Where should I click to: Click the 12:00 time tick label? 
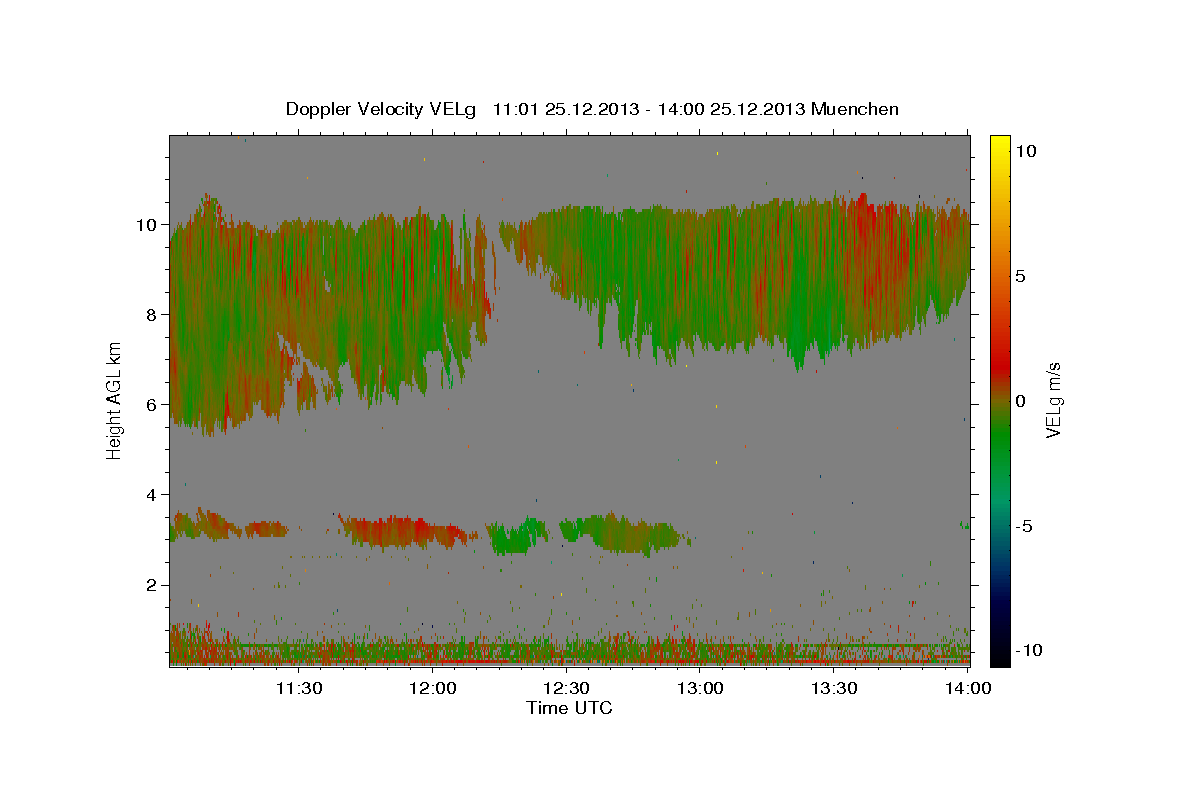click(x=432, y=688)
